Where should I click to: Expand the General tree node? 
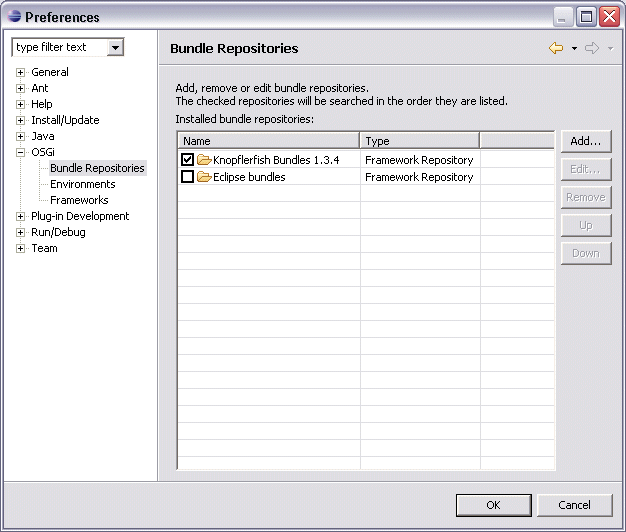(x=20, y=72)
